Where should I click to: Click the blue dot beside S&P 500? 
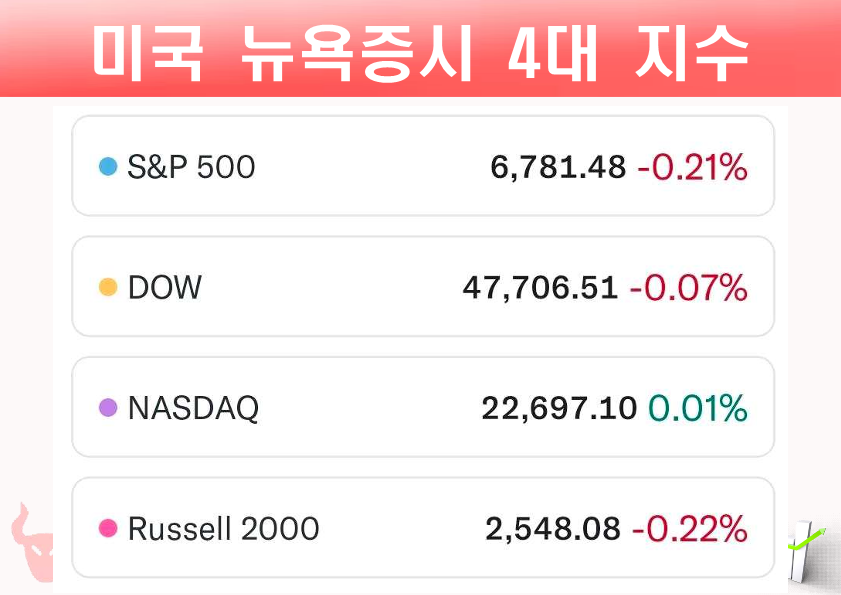(108, 167)
